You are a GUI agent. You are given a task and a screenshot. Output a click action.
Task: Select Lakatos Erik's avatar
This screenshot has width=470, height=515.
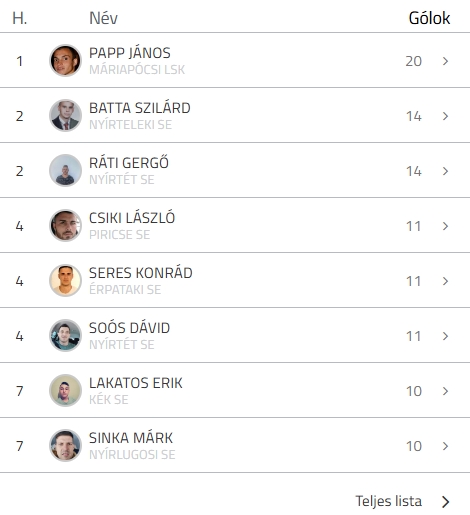[65, 391]
